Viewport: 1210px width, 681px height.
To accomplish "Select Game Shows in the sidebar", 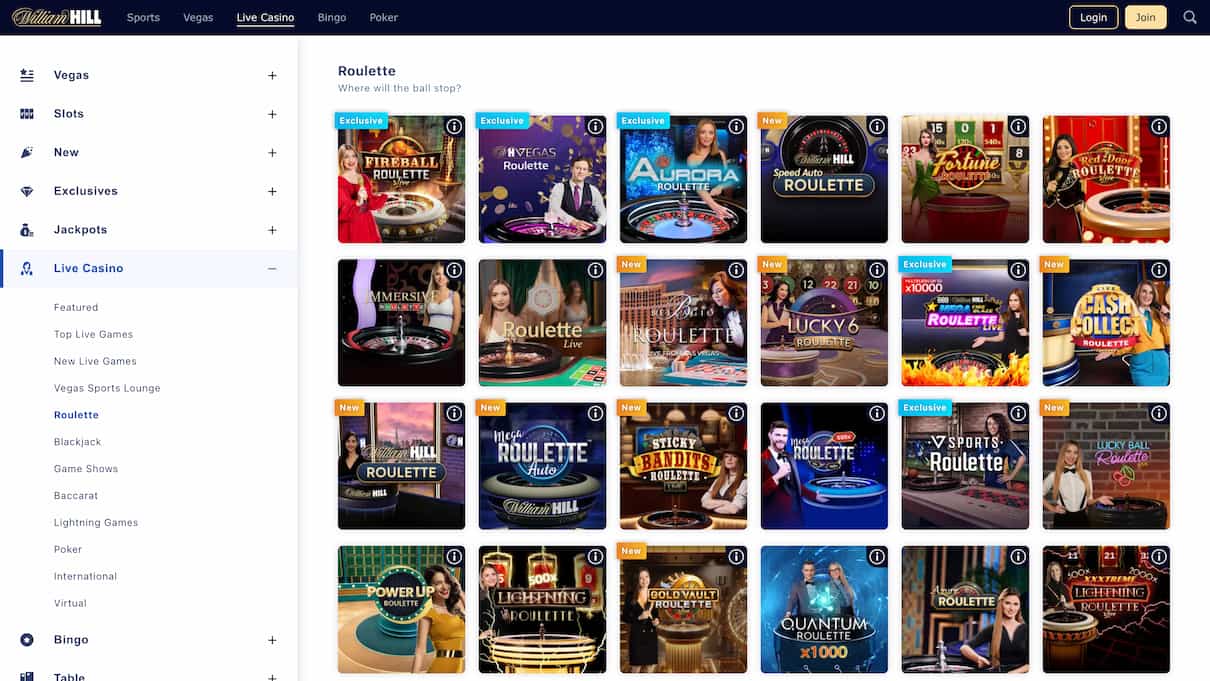I will pos(86,469).
